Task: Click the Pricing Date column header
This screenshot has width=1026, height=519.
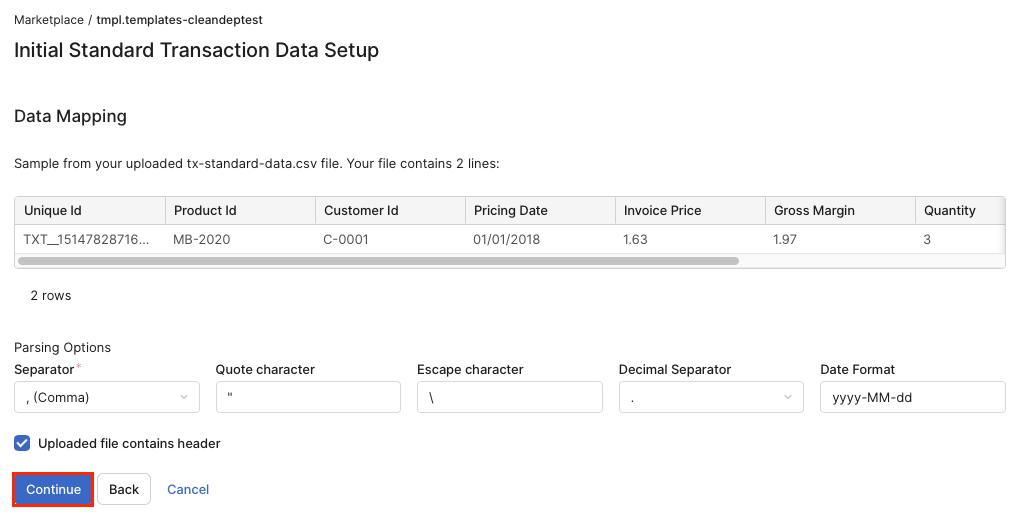Action: (540, 210)
